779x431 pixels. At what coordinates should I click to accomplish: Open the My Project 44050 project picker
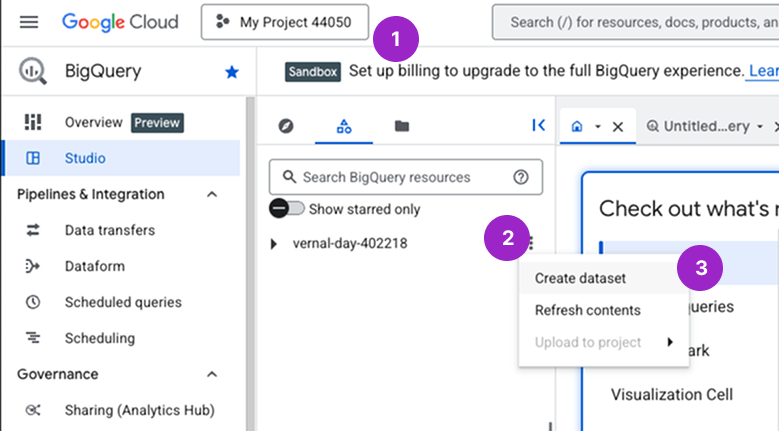coord(285,22)
